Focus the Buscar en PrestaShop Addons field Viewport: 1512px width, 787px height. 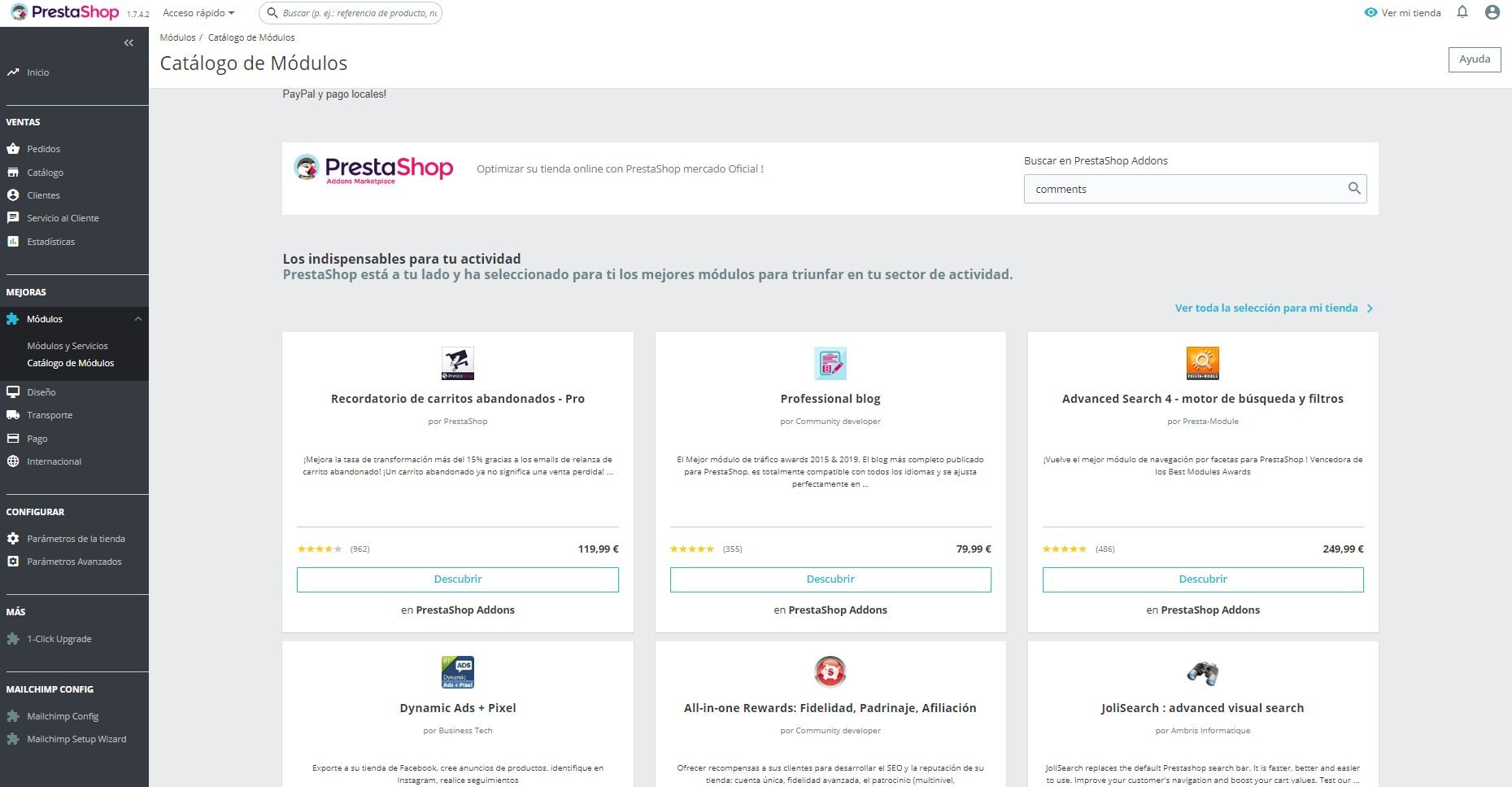tap(1196, 189)
